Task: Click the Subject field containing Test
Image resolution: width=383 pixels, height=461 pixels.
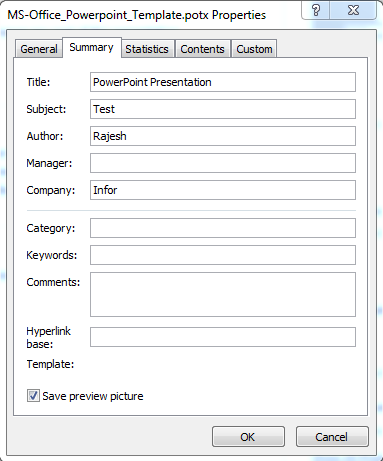Action: click(223, 109)
